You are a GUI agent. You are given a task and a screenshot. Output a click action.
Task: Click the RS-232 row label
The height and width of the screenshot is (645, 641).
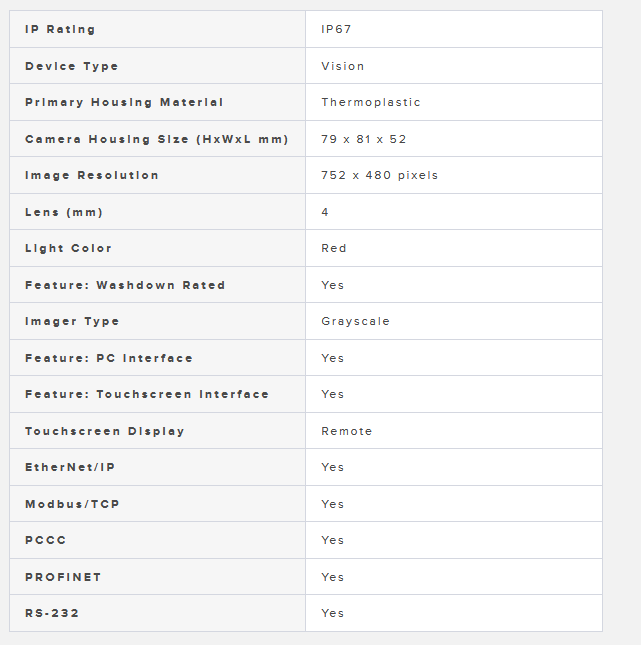(x=52, y=613)
